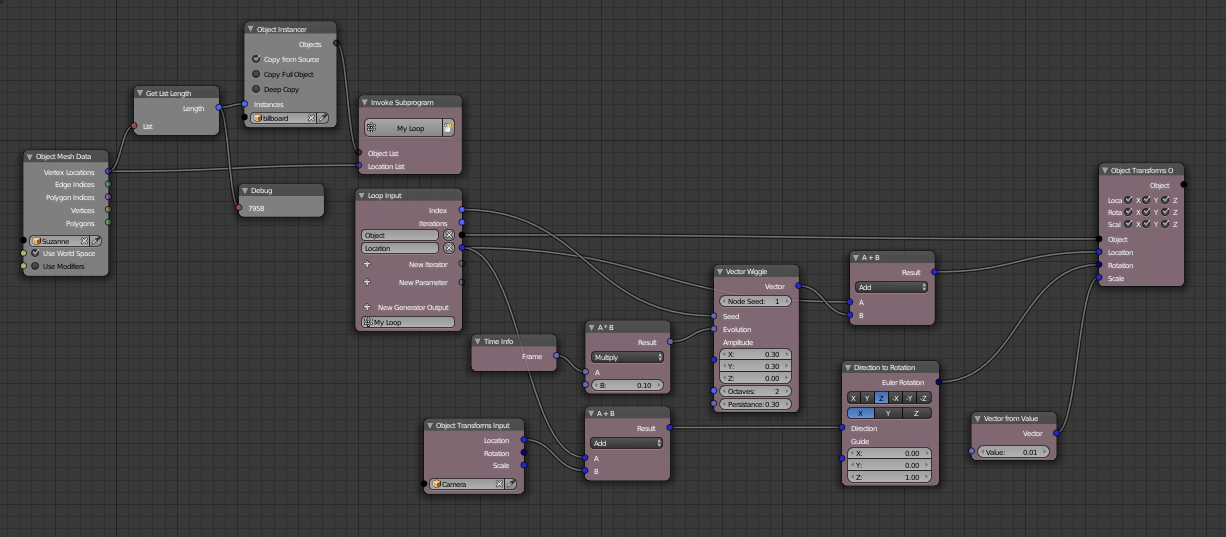Image resolution: width=1226 pixels, height=537 pixels.
Task: Click the Persistance value field in Vector Wiggle
Action: click(755, 404)
